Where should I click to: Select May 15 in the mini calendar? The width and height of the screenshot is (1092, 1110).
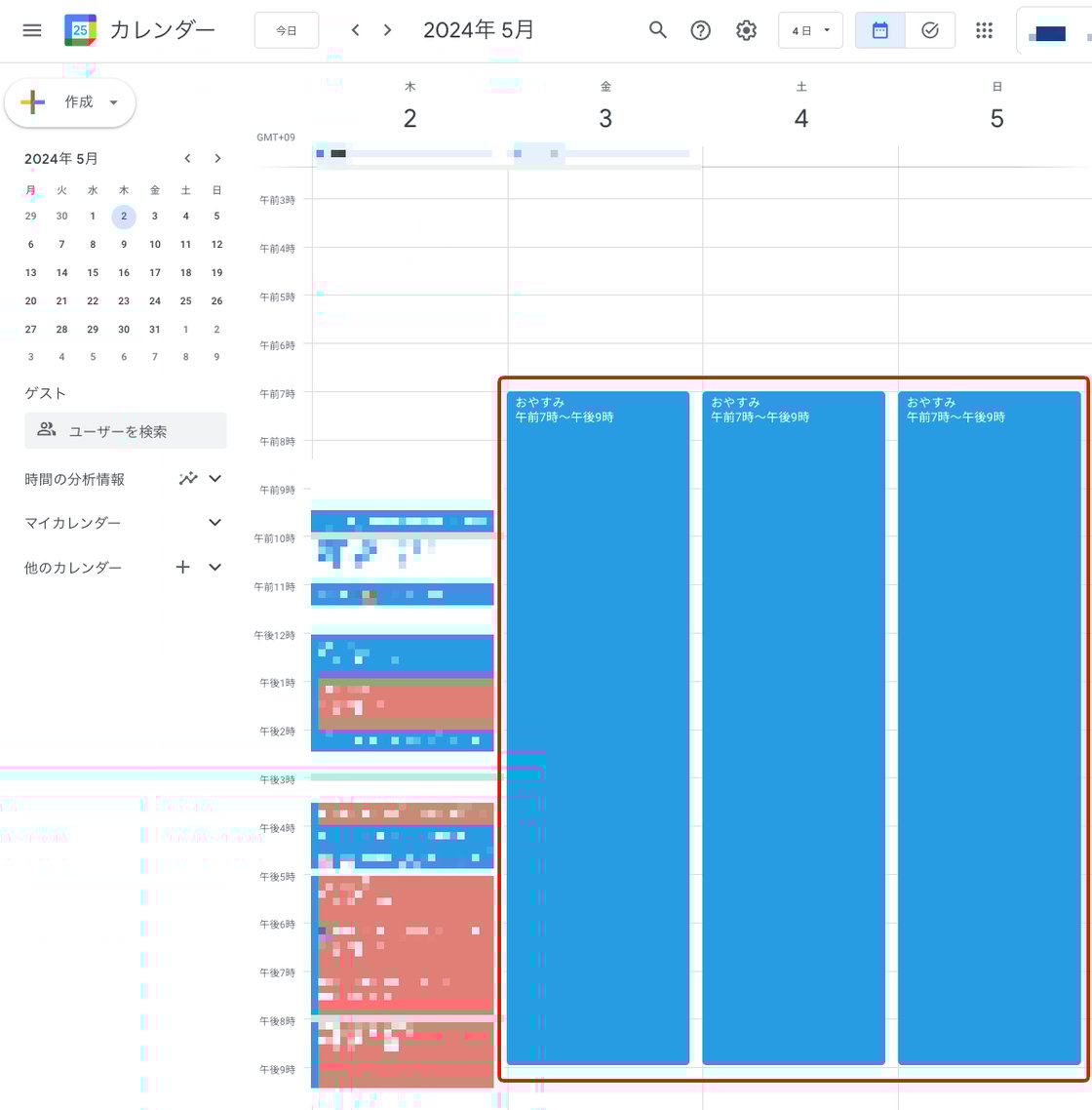93,273
